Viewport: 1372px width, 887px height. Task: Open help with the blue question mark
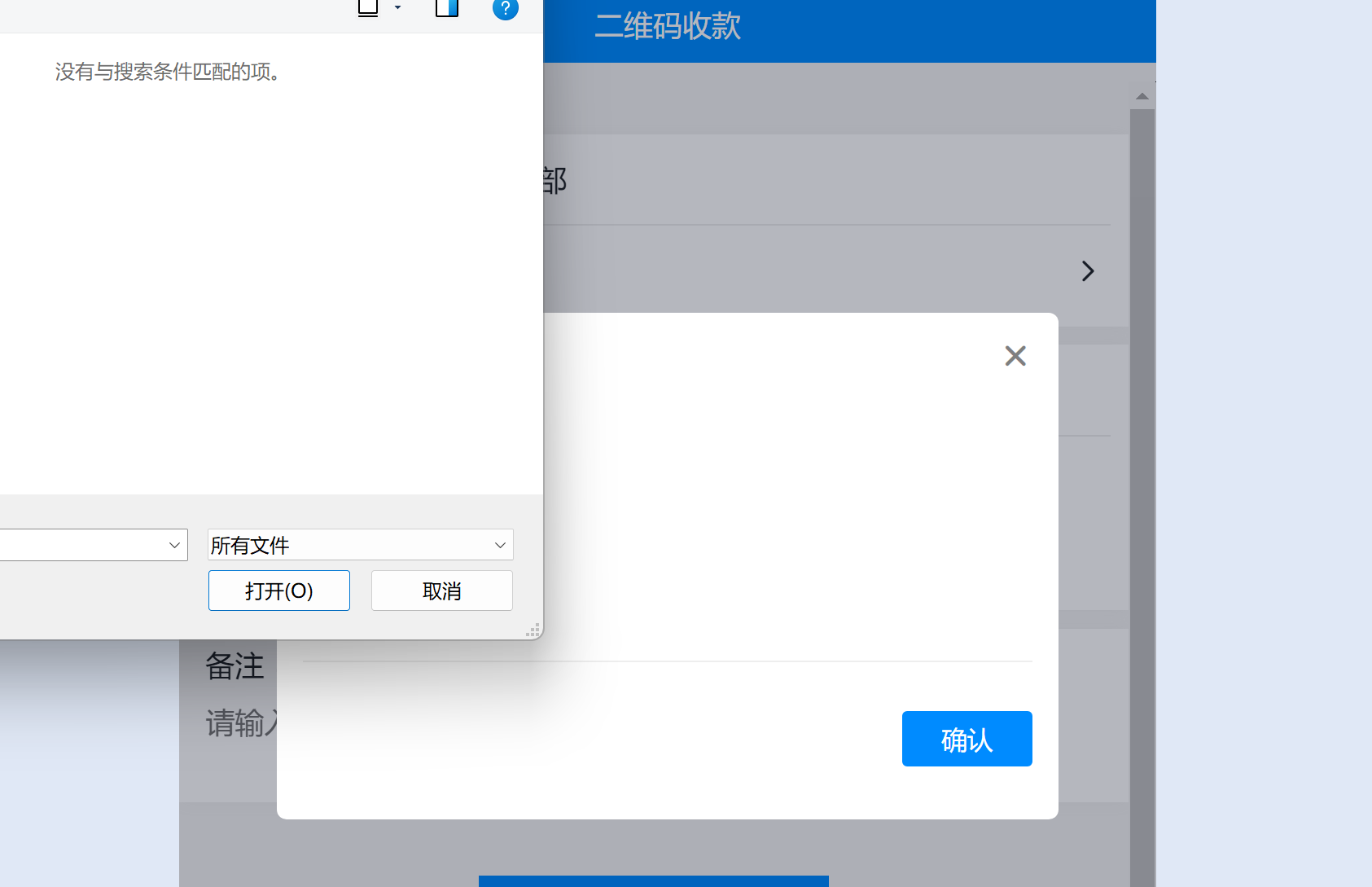click(x=505, y=9)
